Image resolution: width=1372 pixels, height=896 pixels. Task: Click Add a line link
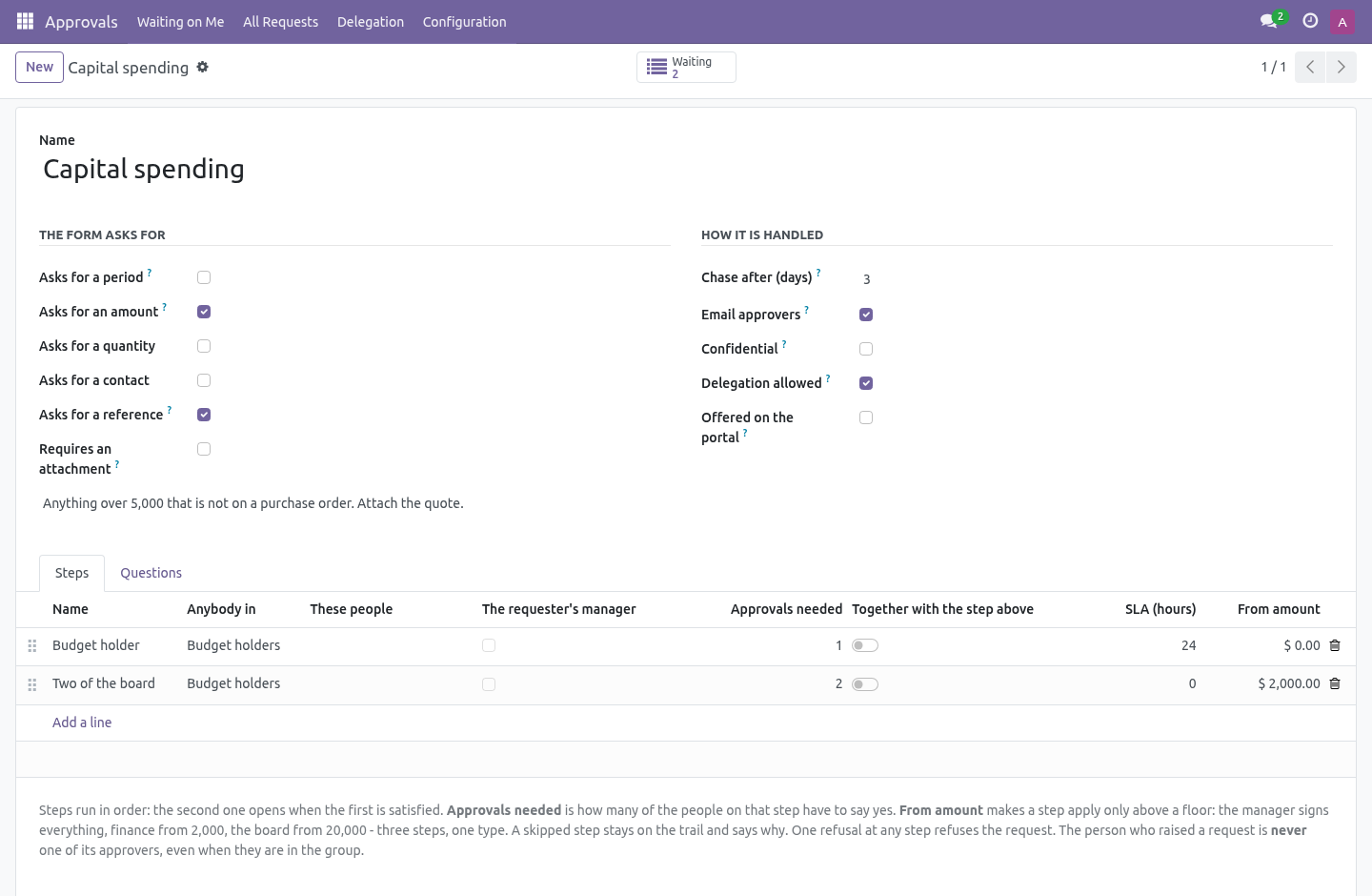(82, 723)
